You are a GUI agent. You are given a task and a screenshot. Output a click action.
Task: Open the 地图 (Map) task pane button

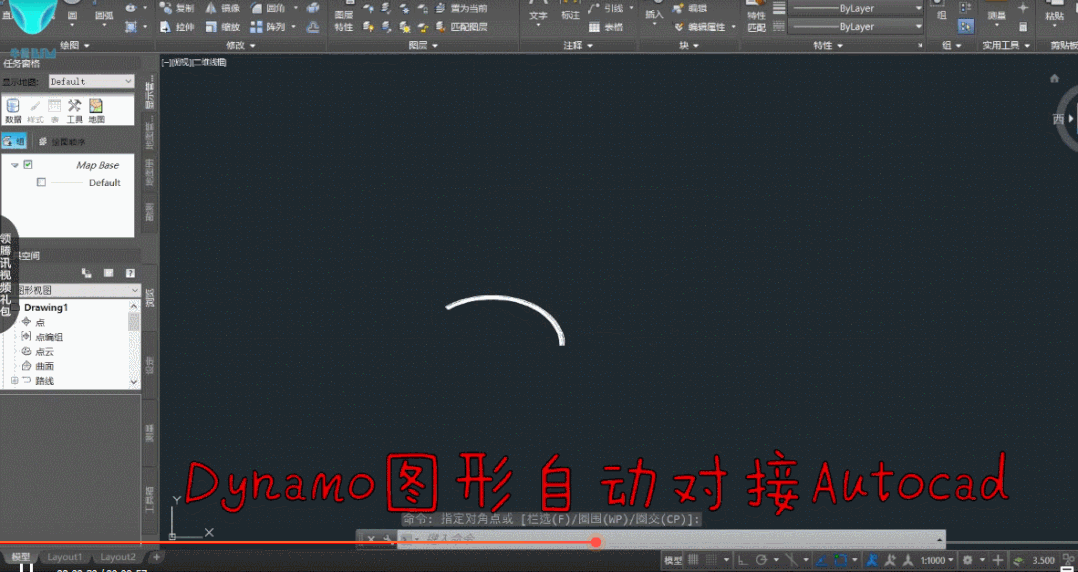click(96, 110)
